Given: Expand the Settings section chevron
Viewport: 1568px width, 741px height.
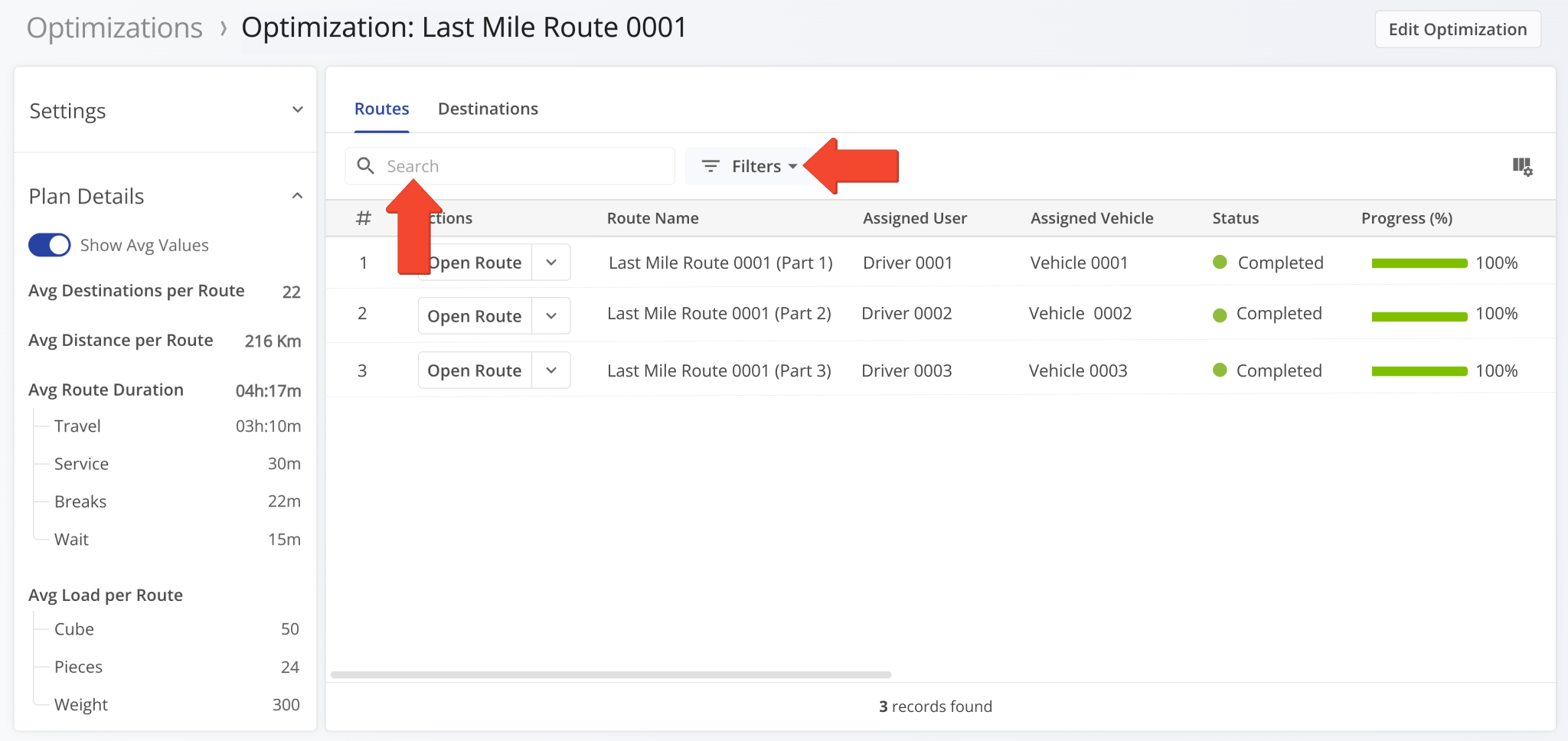Looking at the screenshot, I should [x=297, y=109].
